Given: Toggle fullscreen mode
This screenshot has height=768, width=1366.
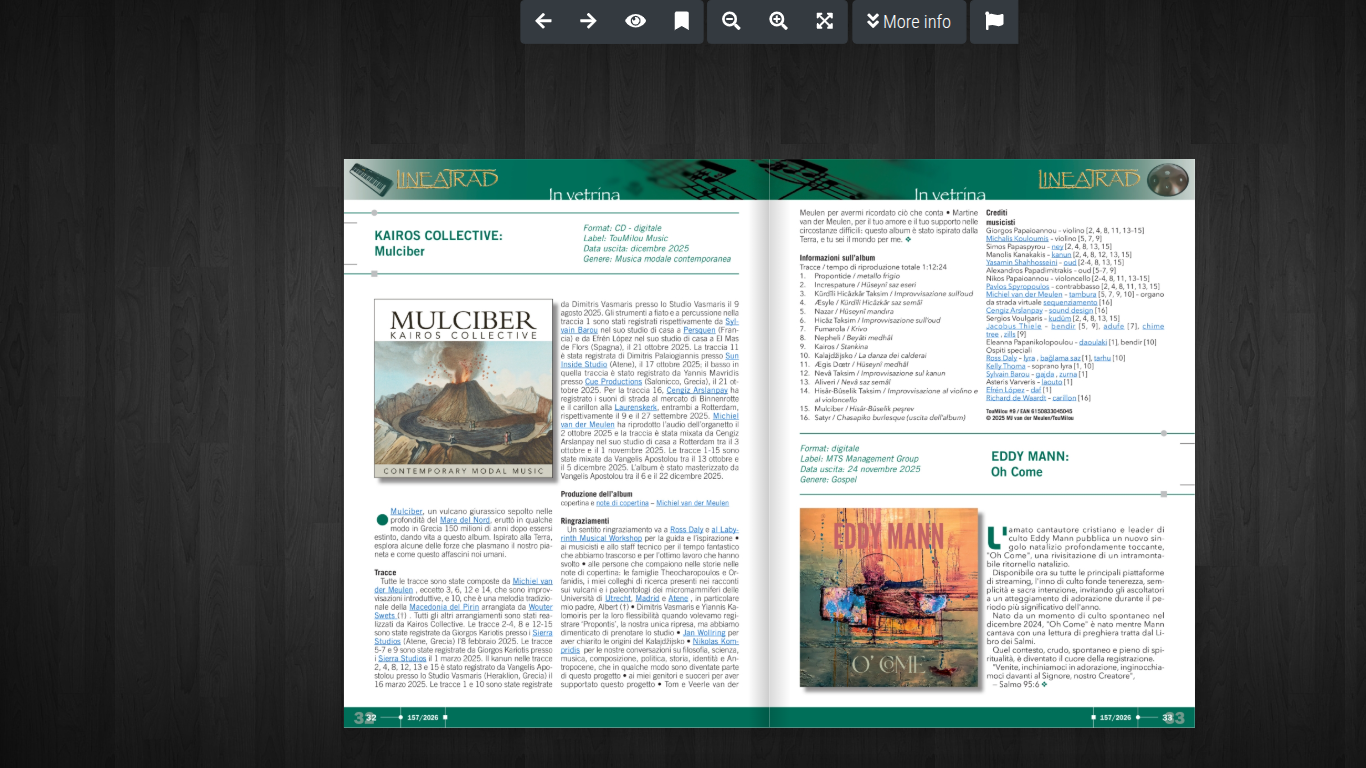Looking at the screenshot, I should (x=824, y=21).
